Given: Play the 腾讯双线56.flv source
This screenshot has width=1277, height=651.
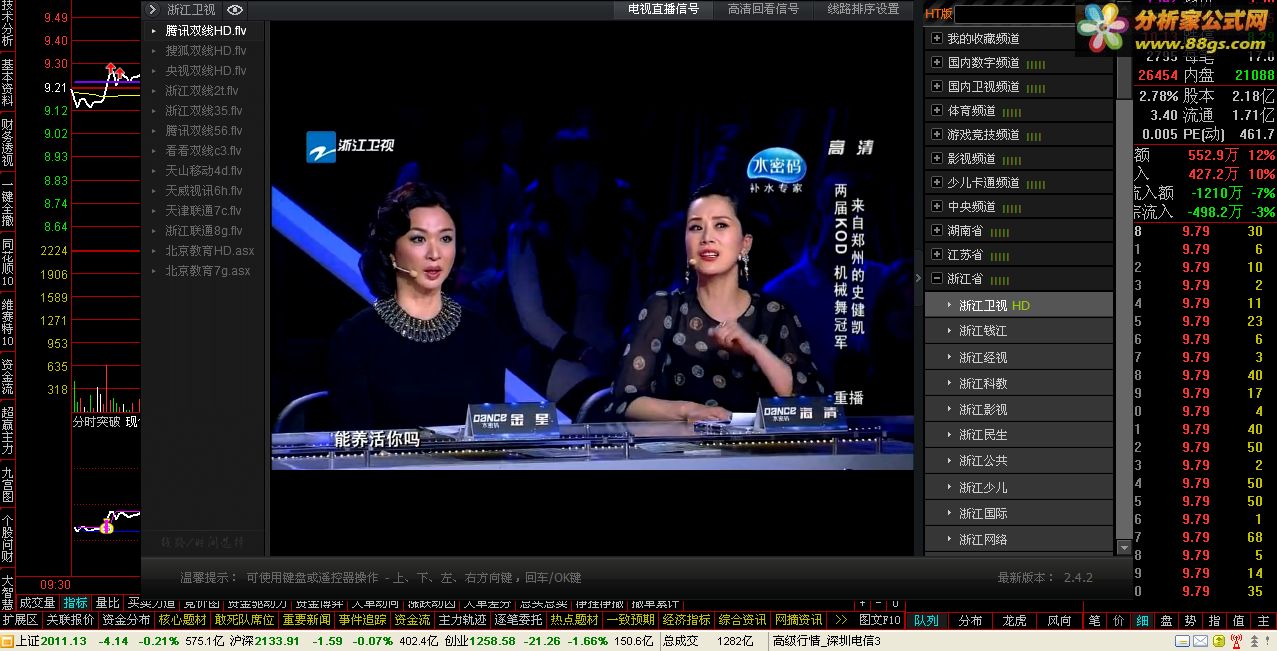Looking at the screenshot, I should coord(205,131).
